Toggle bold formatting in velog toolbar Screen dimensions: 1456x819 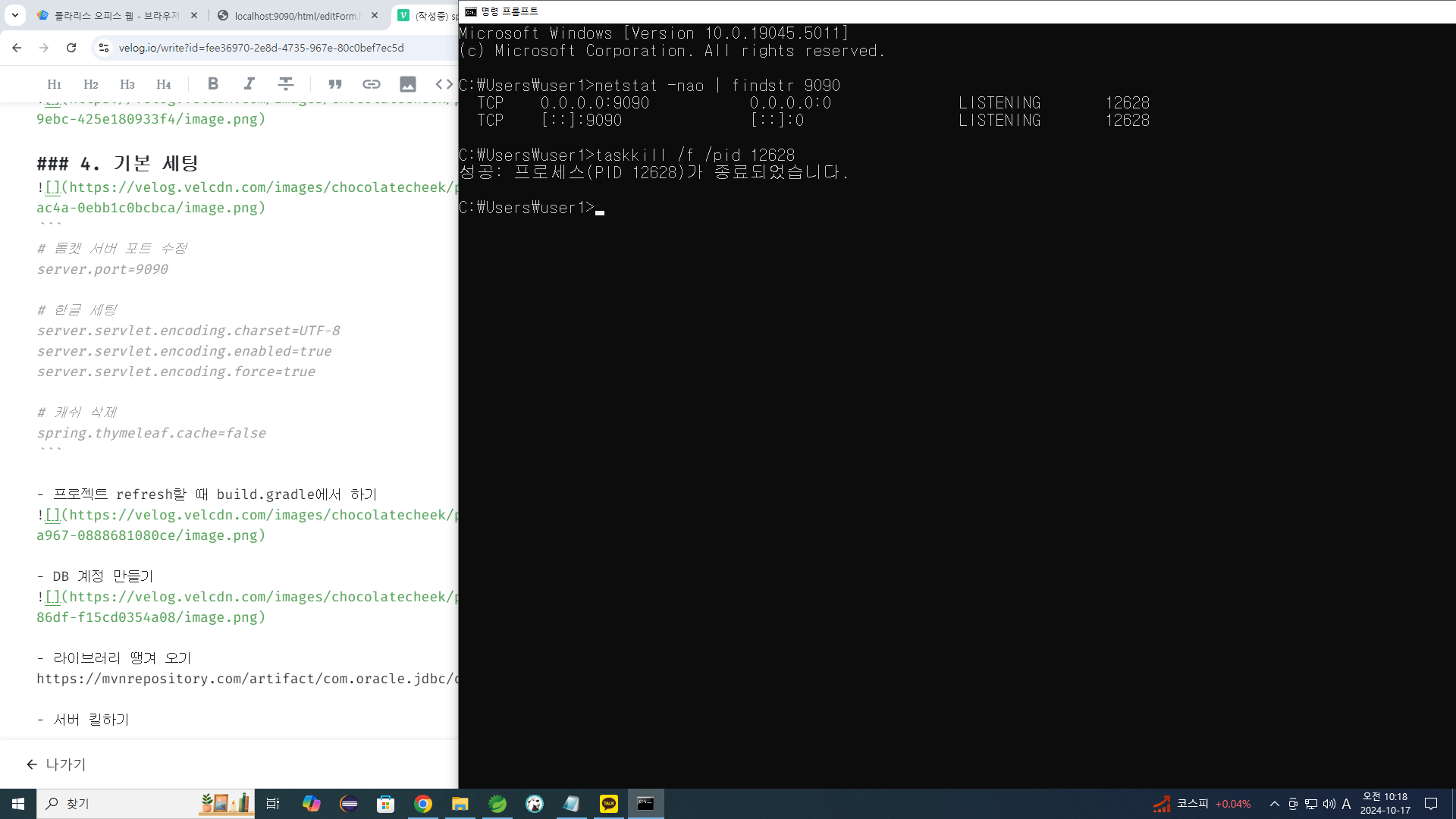point(213,84)
